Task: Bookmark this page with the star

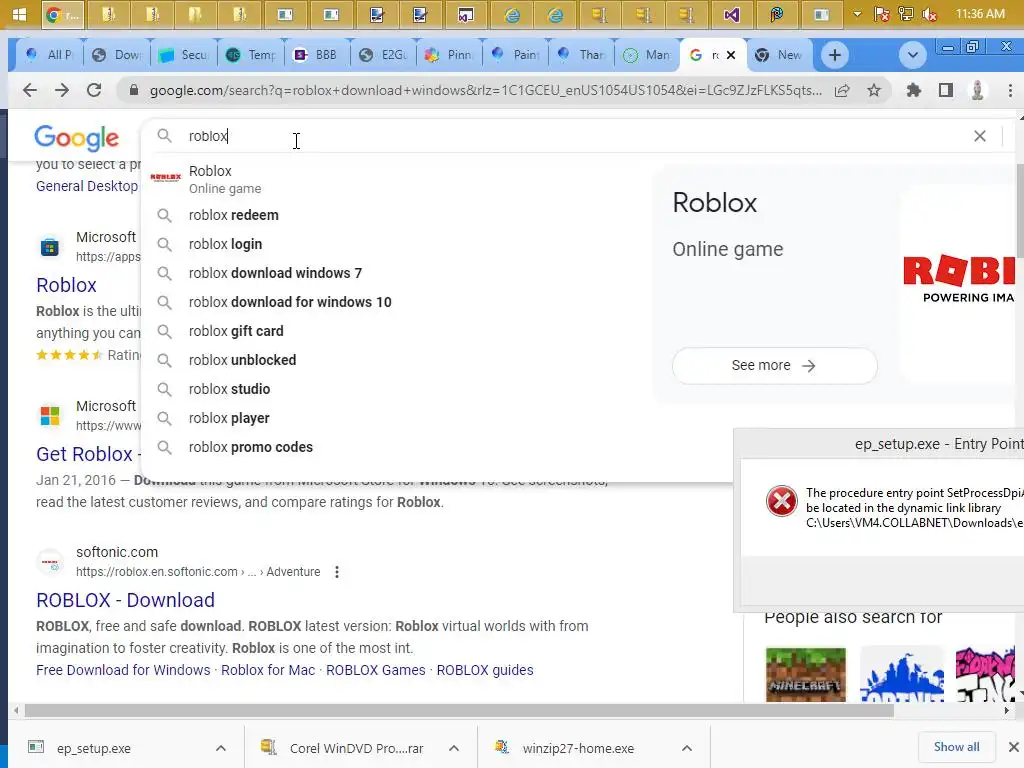Action: 874,90
